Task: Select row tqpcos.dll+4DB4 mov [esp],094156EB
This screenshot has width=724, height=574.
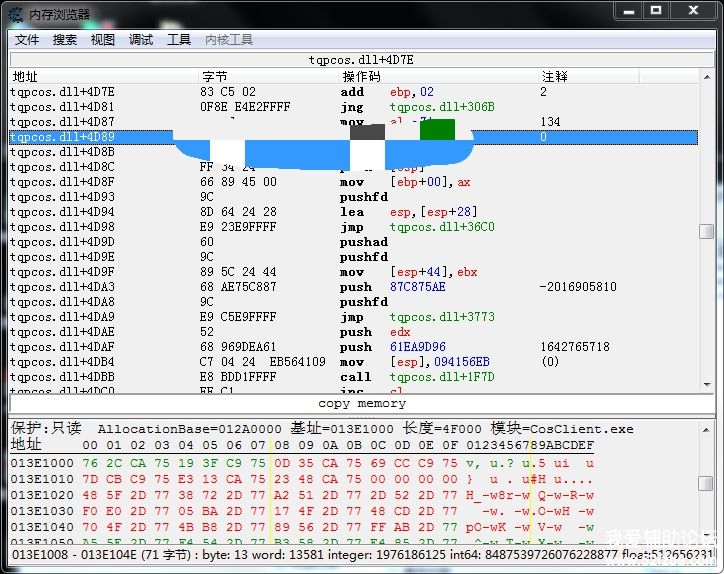Action: pos(354,362)
